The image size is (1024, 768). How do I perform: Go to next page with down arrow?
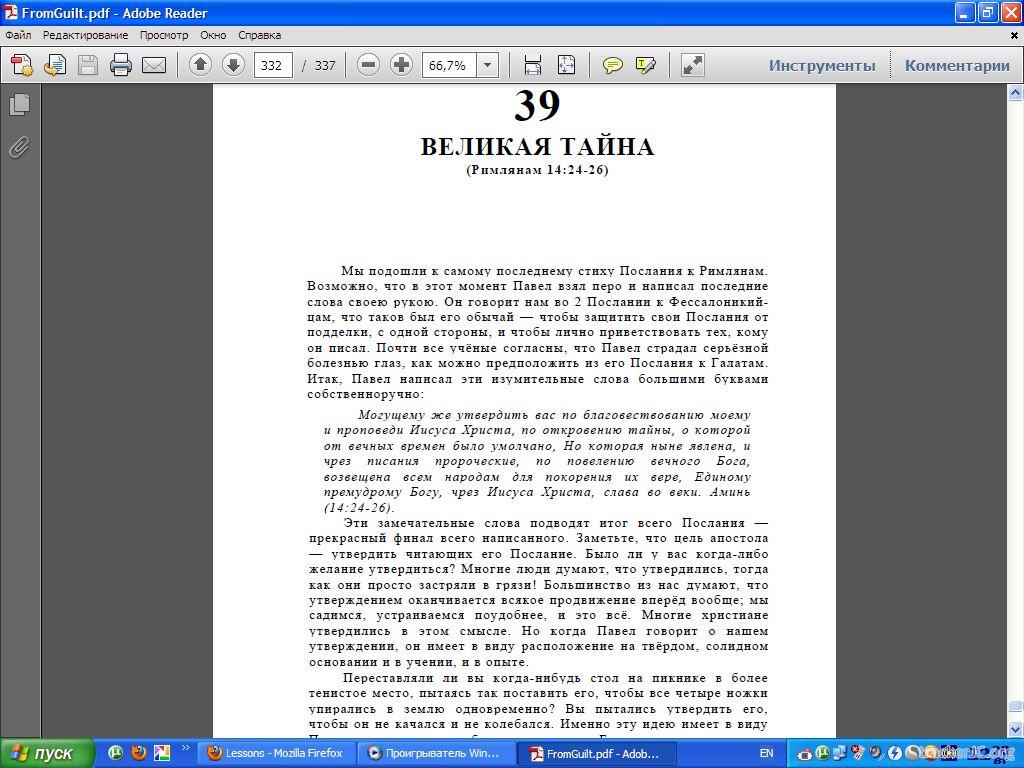coord(233,66)
